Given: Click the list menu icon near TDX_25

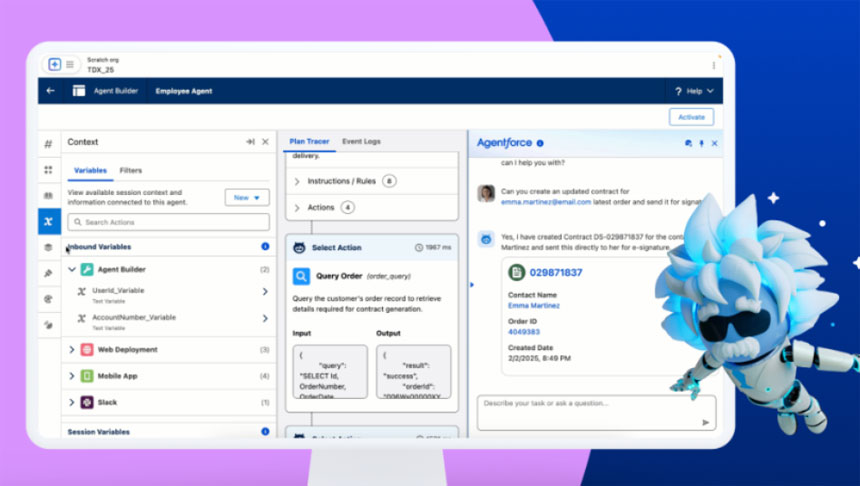Looking at the screenshot, I should (70, 64).
